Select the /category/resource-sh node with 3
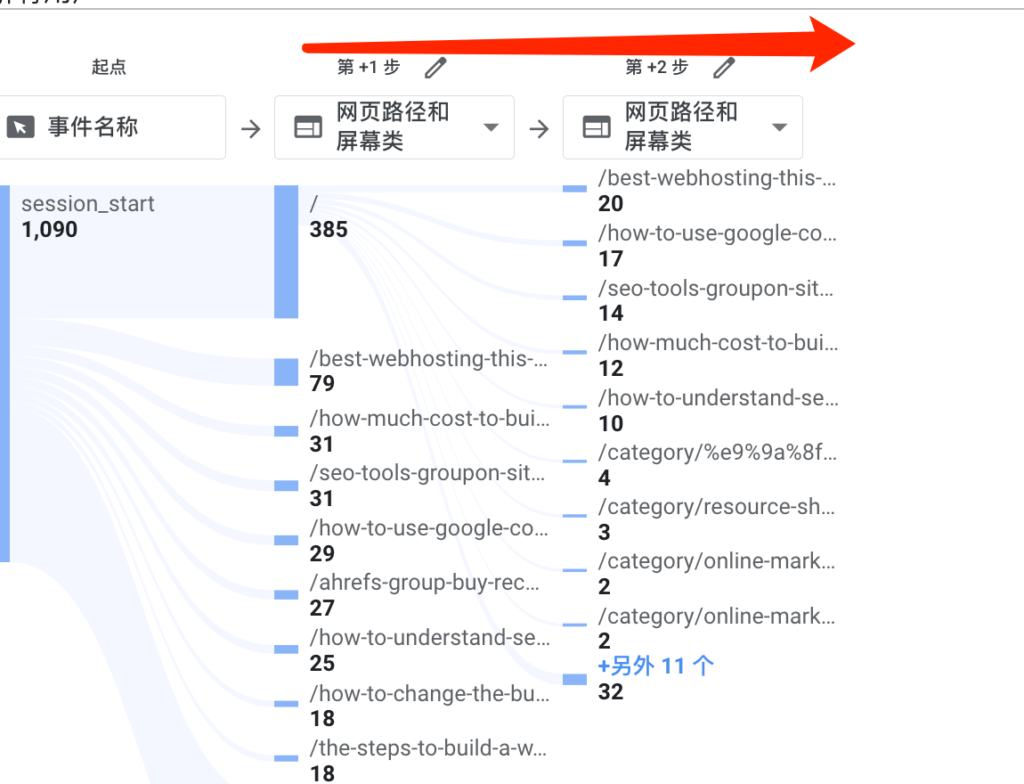The height and width of the screenshot is (784, 1024). coord(575,515)
